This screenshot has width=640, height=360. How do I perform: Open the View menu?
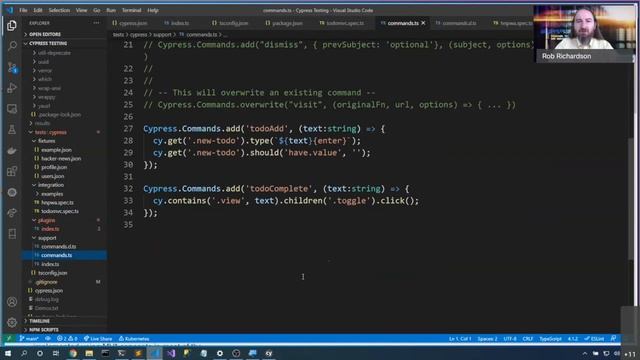[x=81, y=10]
